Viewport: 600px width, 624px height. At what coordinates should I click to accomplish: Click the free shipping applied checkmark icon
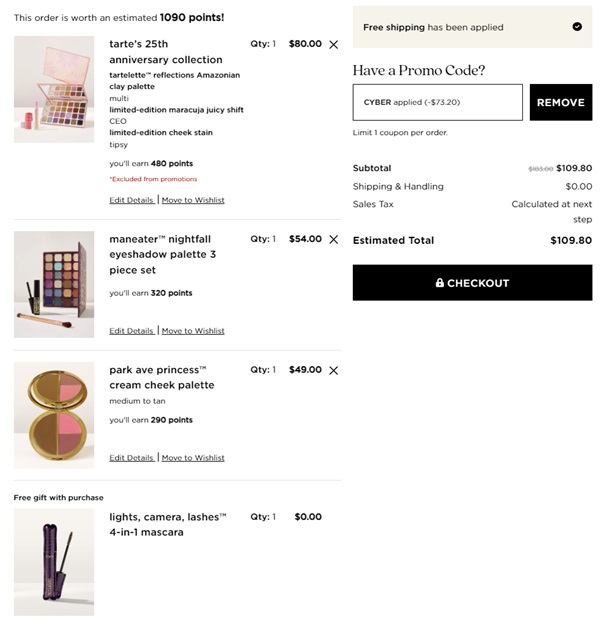[577, 27]
